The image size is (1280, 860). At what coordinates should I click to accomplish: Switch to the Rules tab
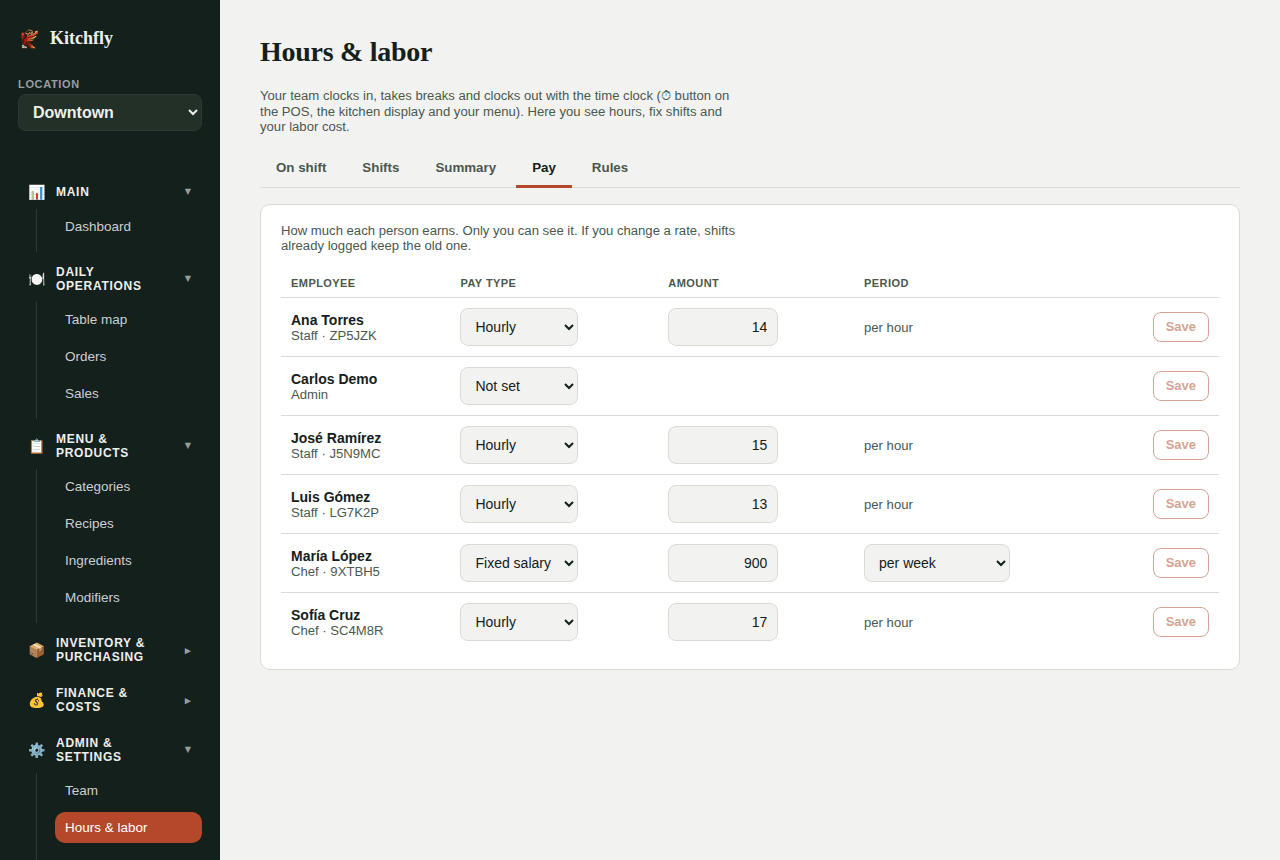610,168
